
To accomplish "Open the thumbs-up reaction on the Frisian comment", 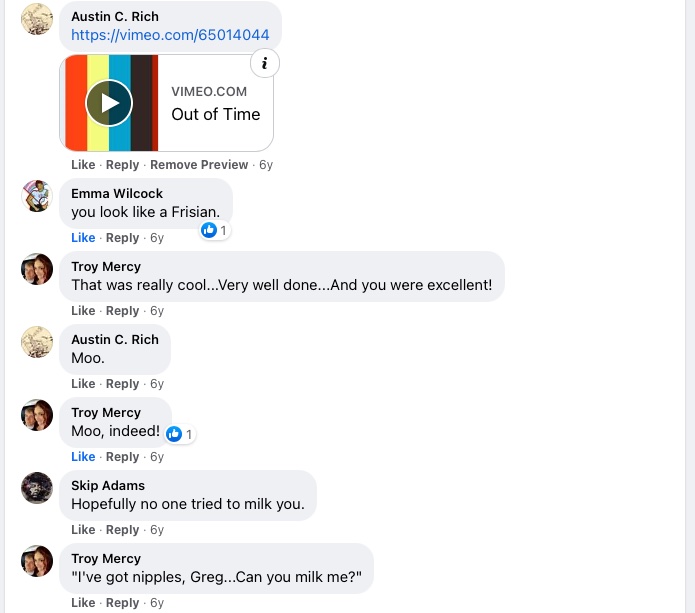I will pyautogui.click(x=215, y=230).
